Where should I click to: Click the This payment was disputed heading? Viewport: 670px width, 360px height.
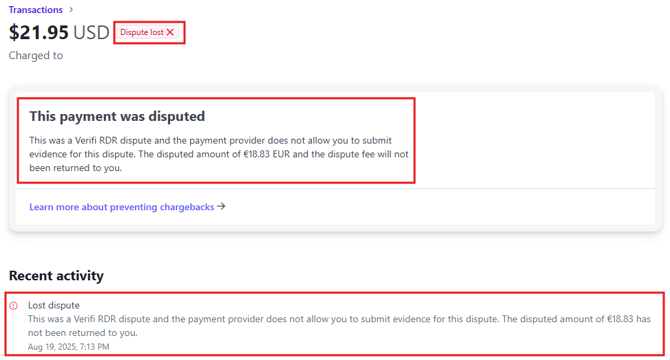117,116
